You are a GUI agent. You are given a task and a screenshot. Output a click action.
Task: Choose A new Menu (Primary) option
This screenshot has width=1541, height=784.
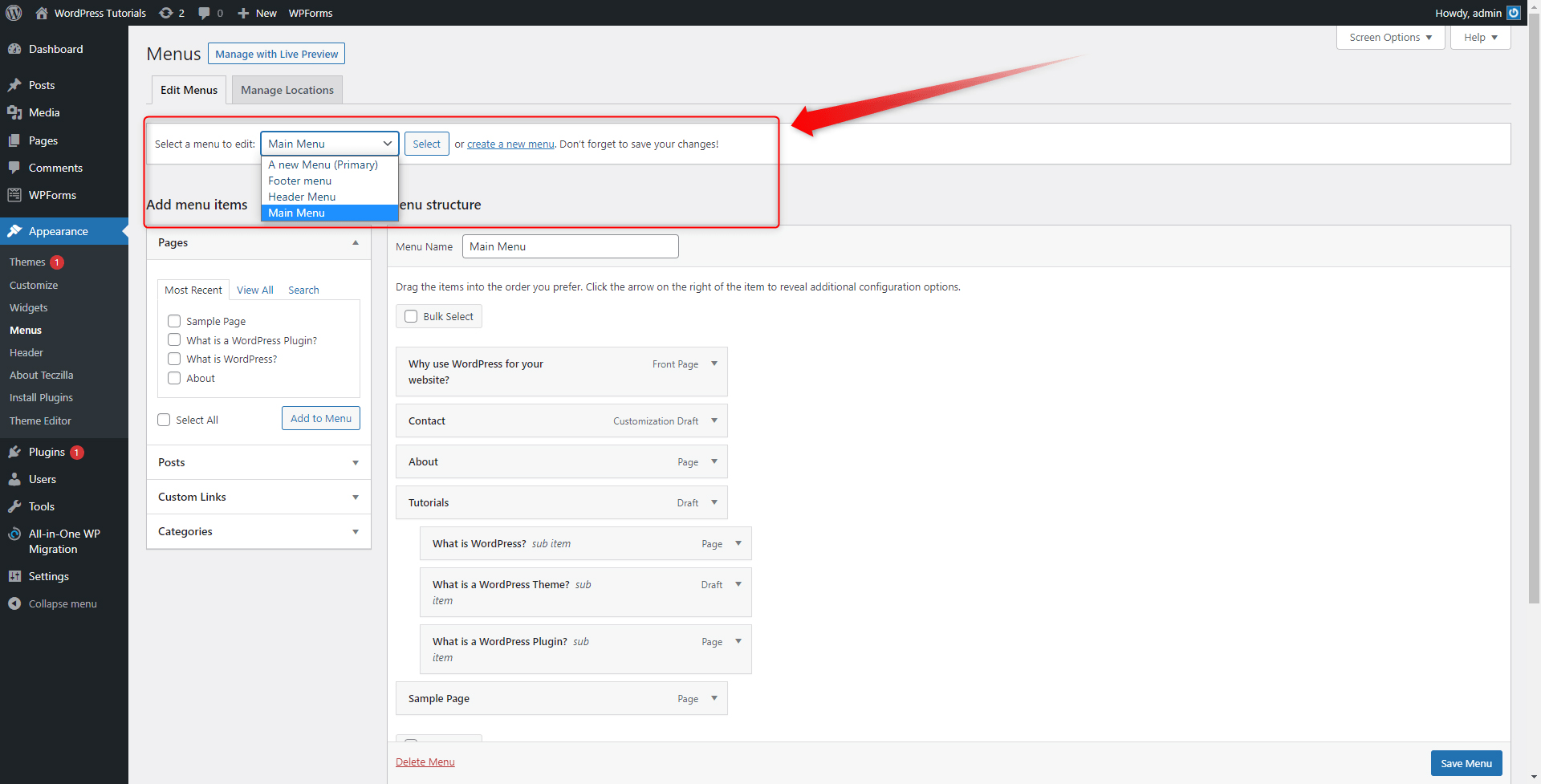[330, 165]
